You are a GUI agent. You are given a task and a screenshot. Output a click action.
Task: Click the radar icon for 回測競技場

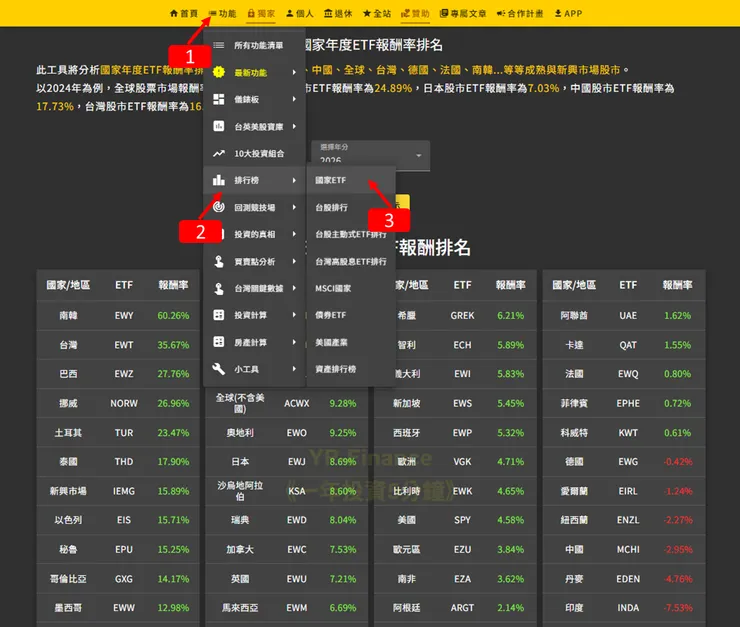[x=219, y=207]
